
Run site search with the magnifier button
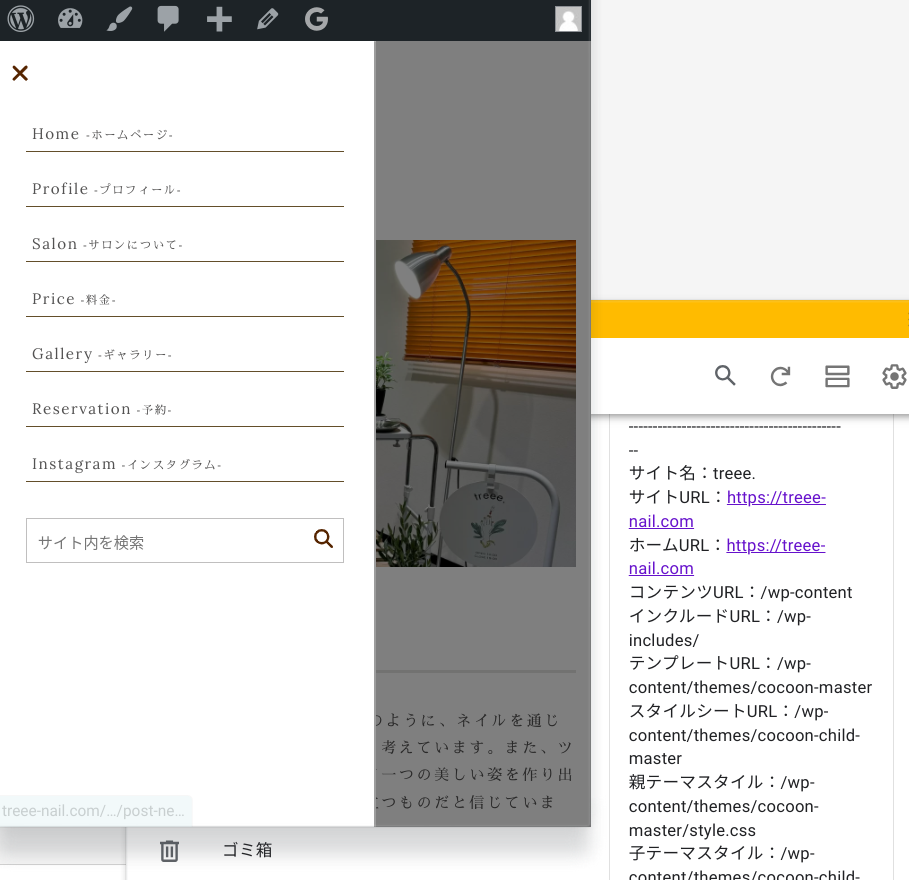323,539
